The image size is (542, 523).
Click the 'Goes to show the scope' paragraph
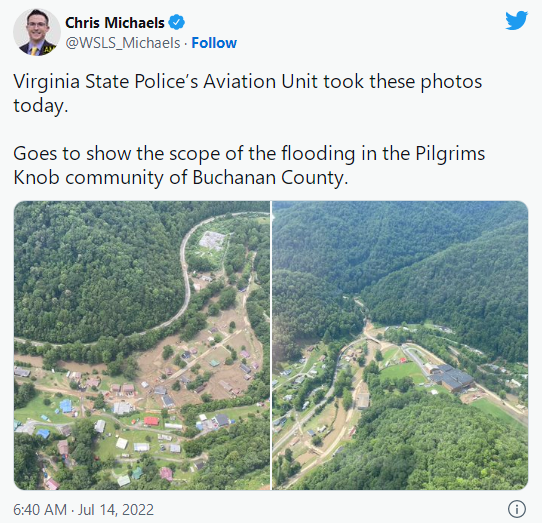coord(249,166)
